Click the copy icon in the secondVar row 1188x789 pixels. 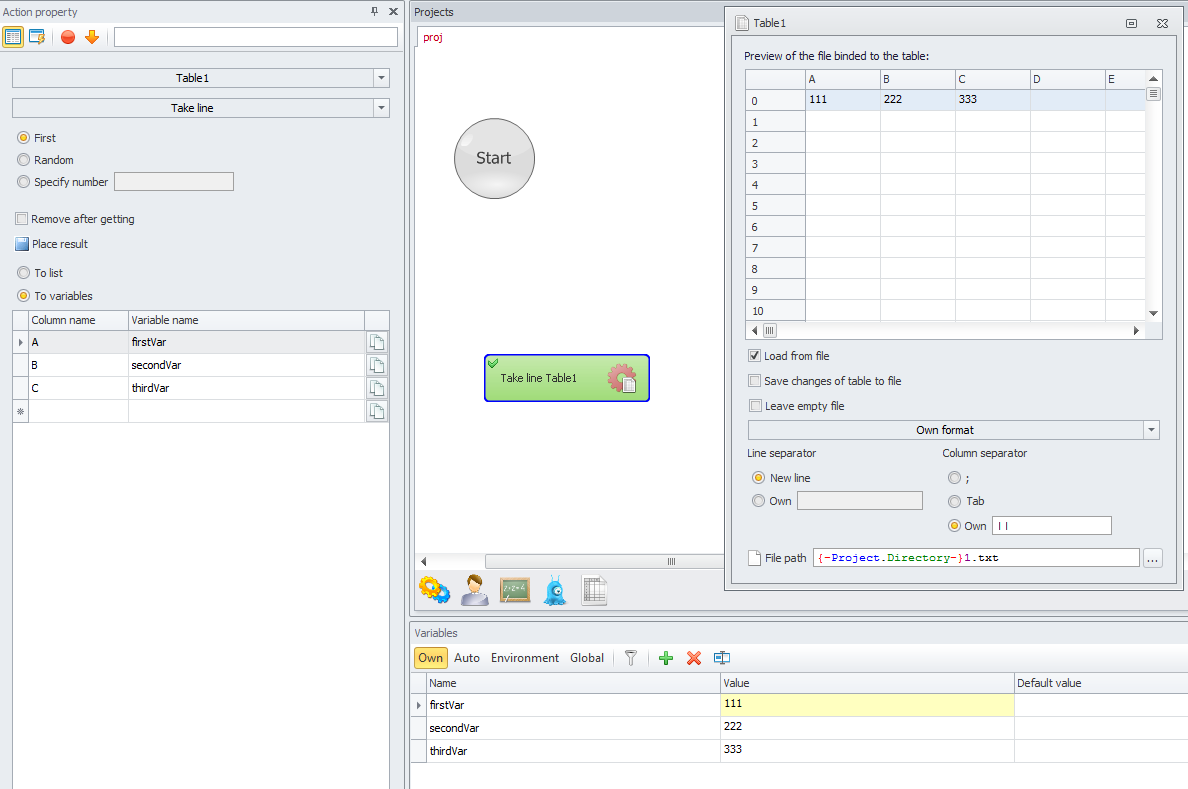point(377,365)
